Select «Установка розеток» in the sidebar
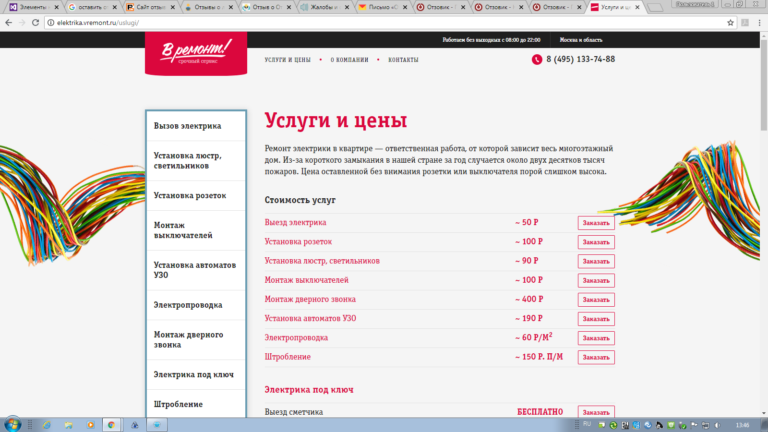 (x=196, y=195)
